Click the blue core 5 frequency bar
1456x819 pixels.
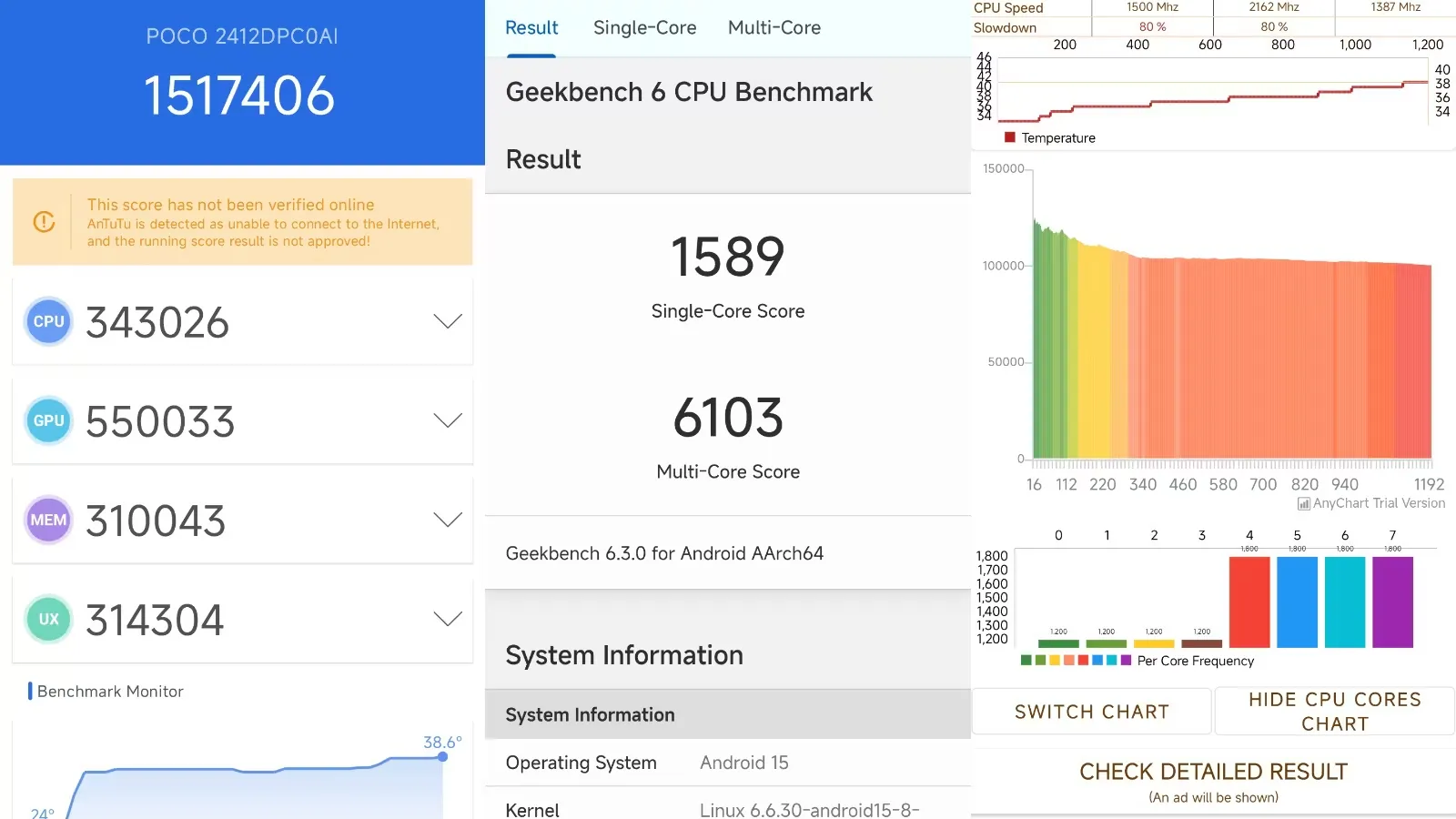click(1297, 602)
